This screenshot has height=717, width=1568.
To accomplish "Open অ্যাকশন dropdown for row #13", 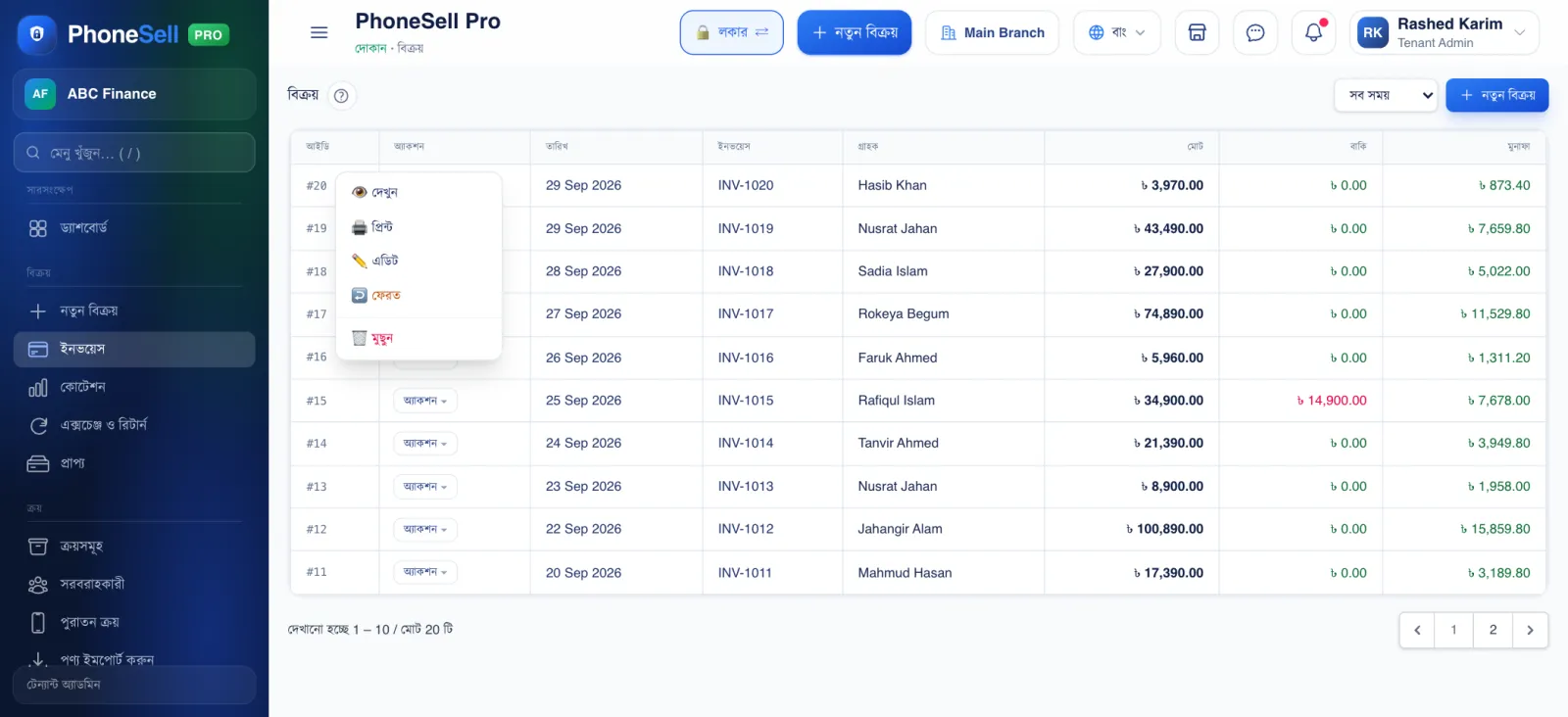I will 425,487.
